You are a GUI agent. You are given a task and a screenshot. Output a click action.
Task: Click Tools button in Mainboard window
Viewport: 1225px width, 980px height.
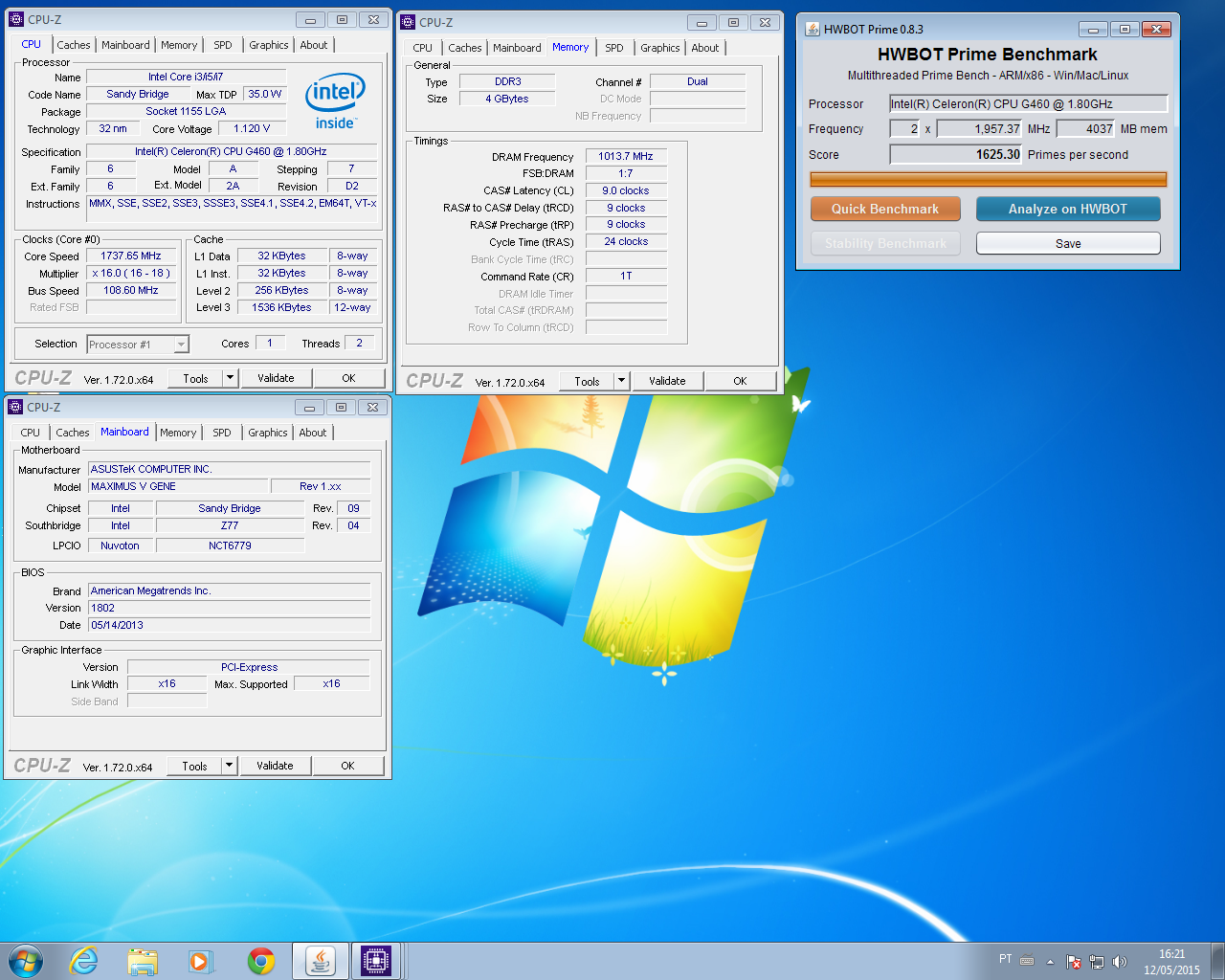[194, 766]
